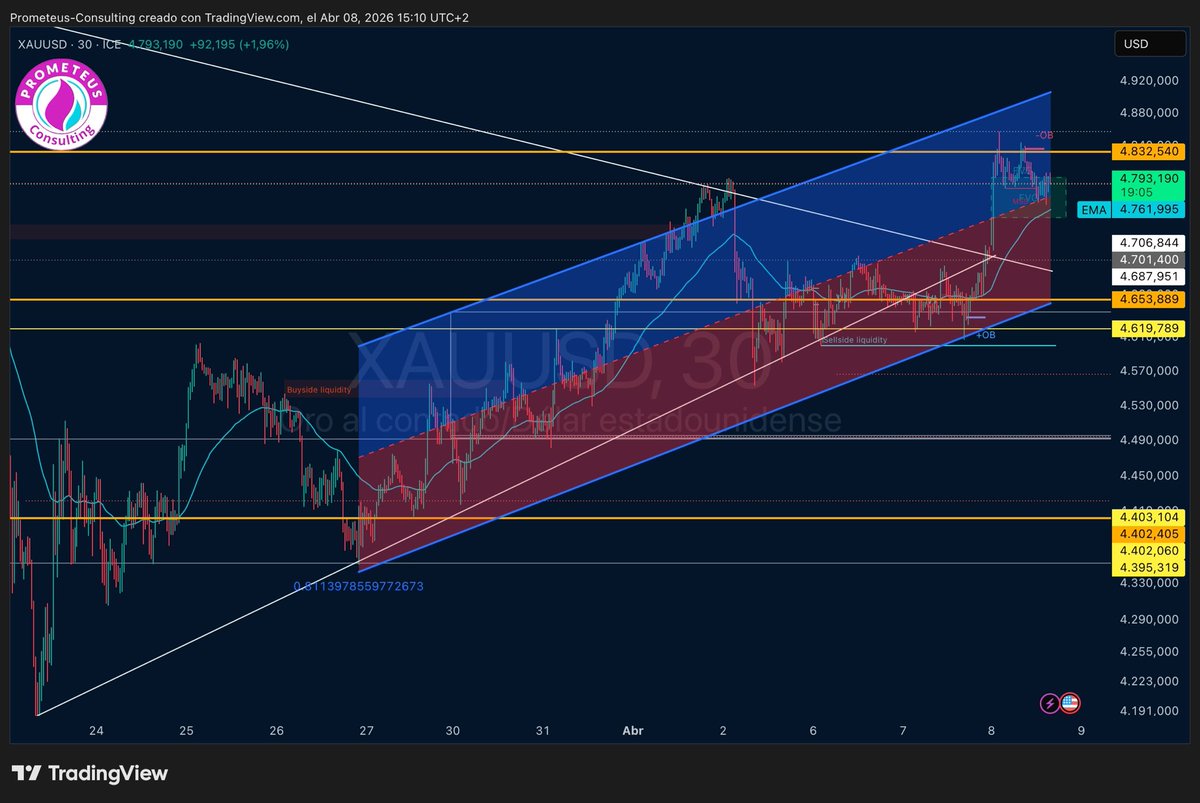Click the 4.832,540 orange price label
Screen dimensions: 1200x803
(1149, 152)
